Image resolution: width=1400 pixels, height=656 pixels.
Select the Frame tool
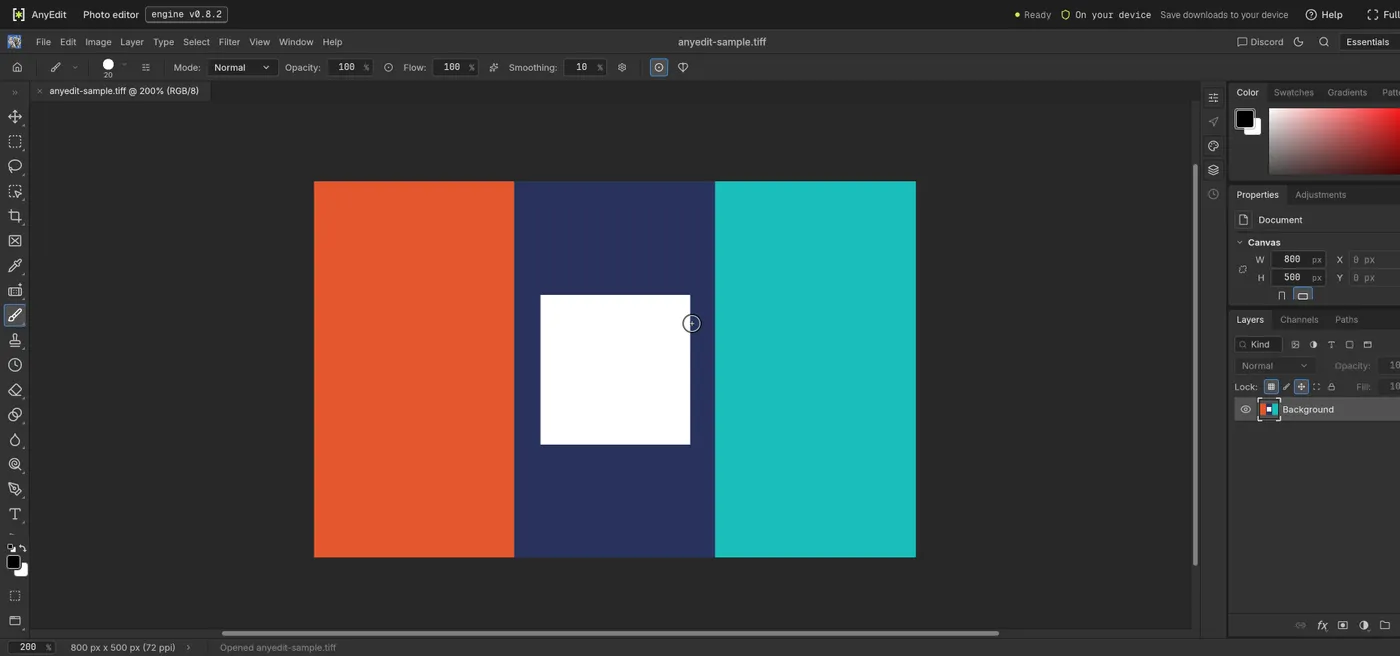[x=15, y=241]
